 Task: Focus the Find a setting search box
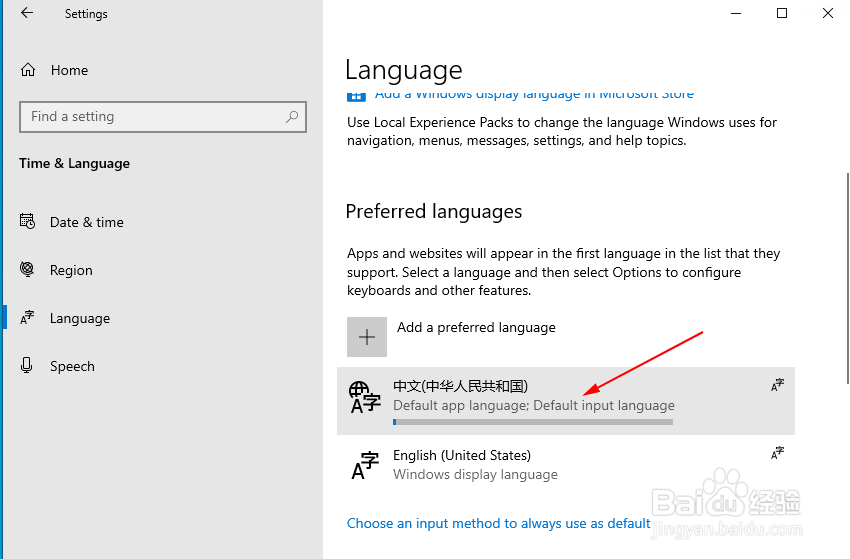163,117
